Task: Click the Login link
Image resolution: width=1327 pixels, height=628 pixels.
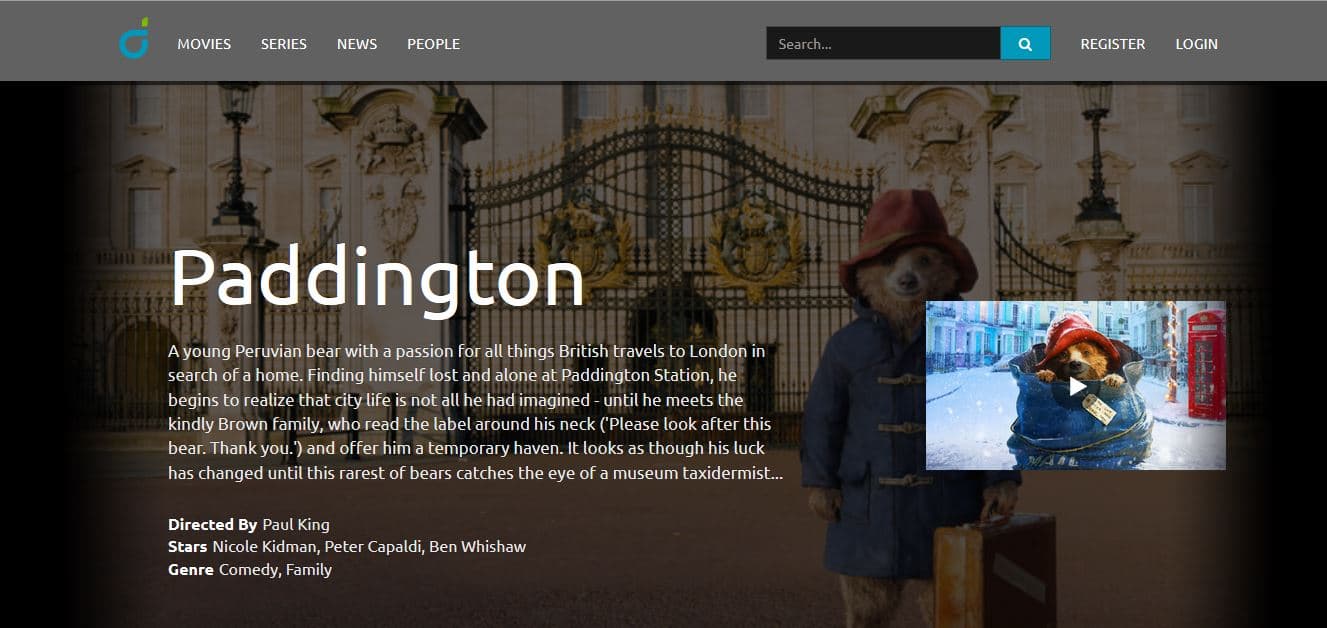Action: 1197,44
